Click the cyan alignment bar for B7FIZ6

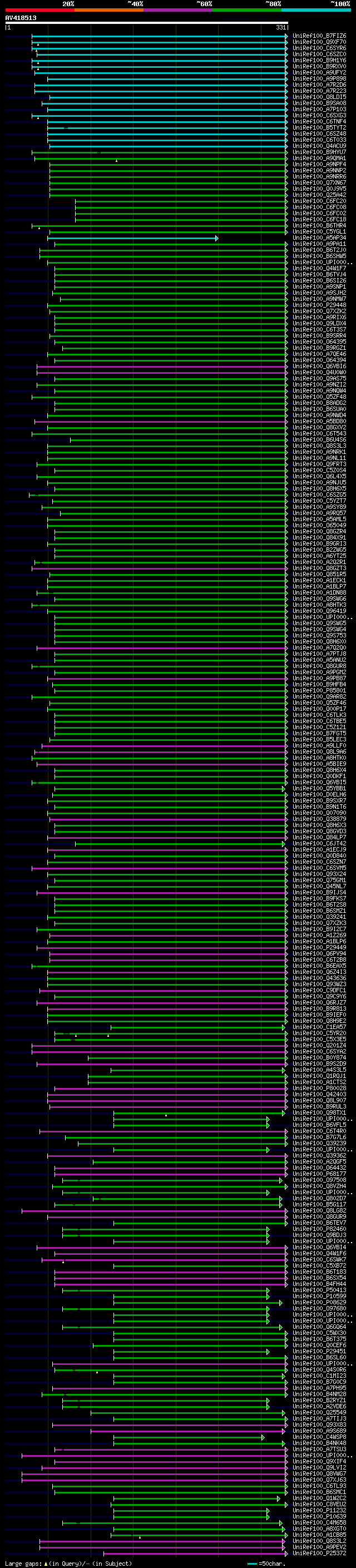pos(160,36)
